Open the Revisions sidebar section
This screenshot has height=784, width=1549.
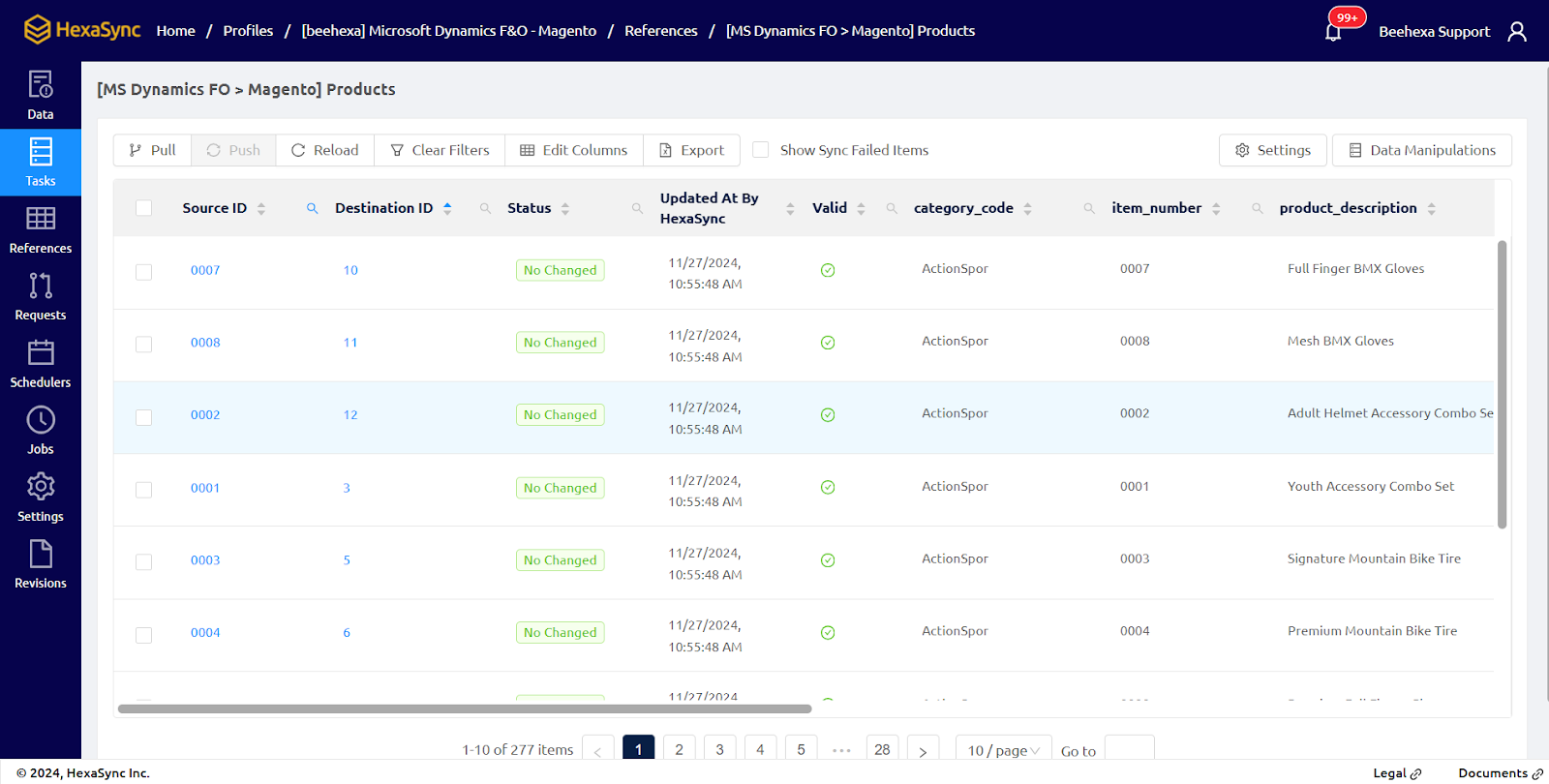coord(41,565)
